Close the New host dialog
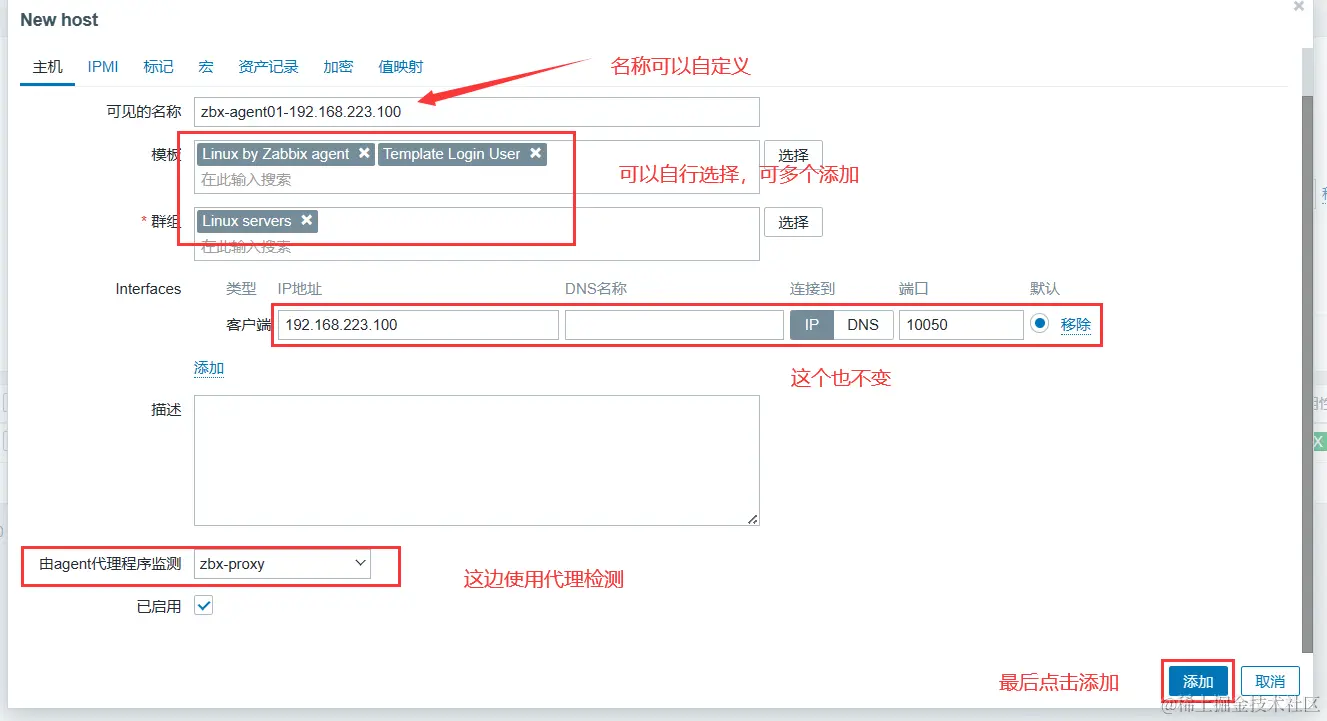1327x721 pixels. 1298,6
